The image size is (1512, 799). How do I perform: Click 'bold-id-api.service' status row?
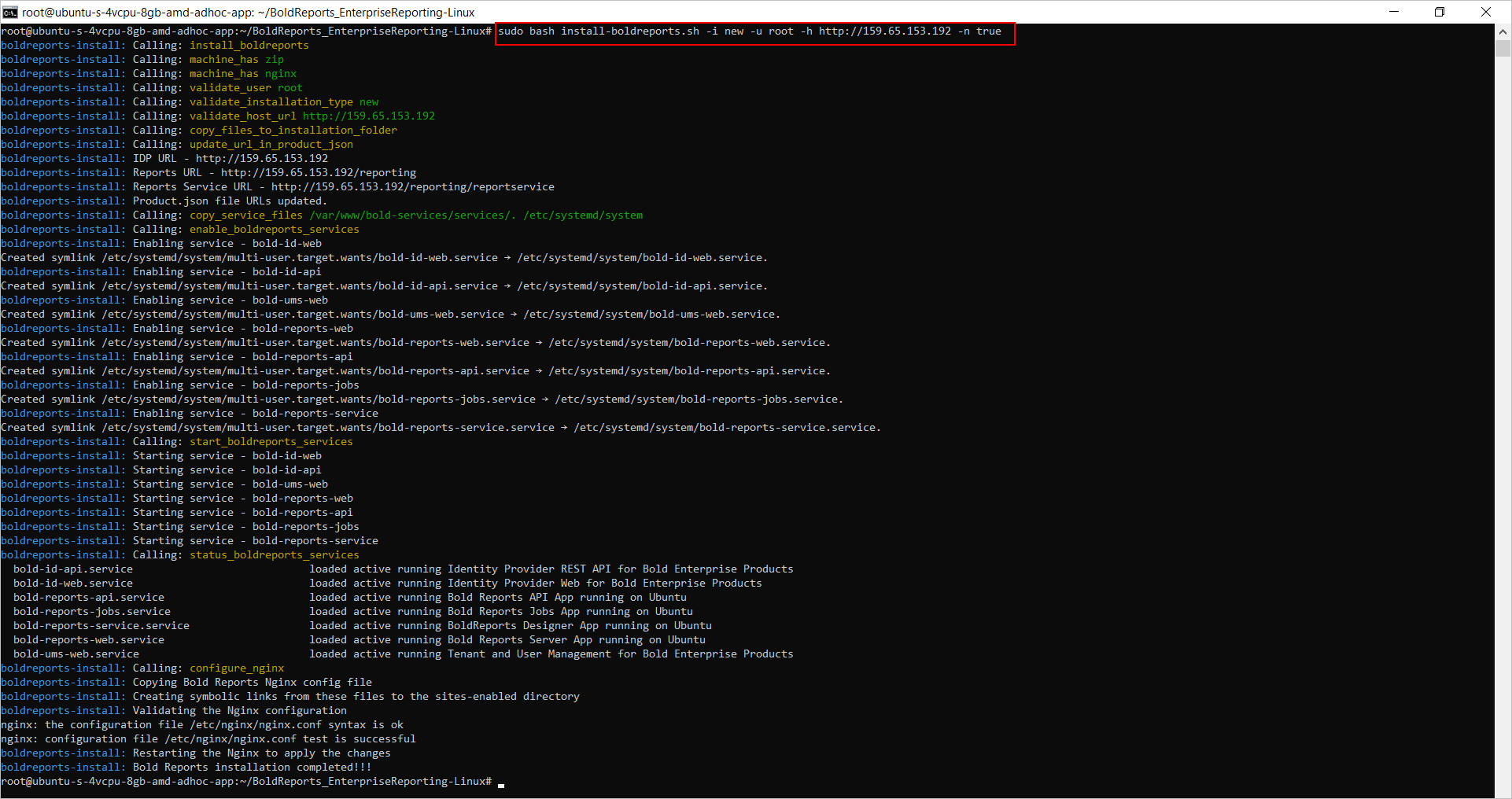pyautogui.click(x=404, y=569)
